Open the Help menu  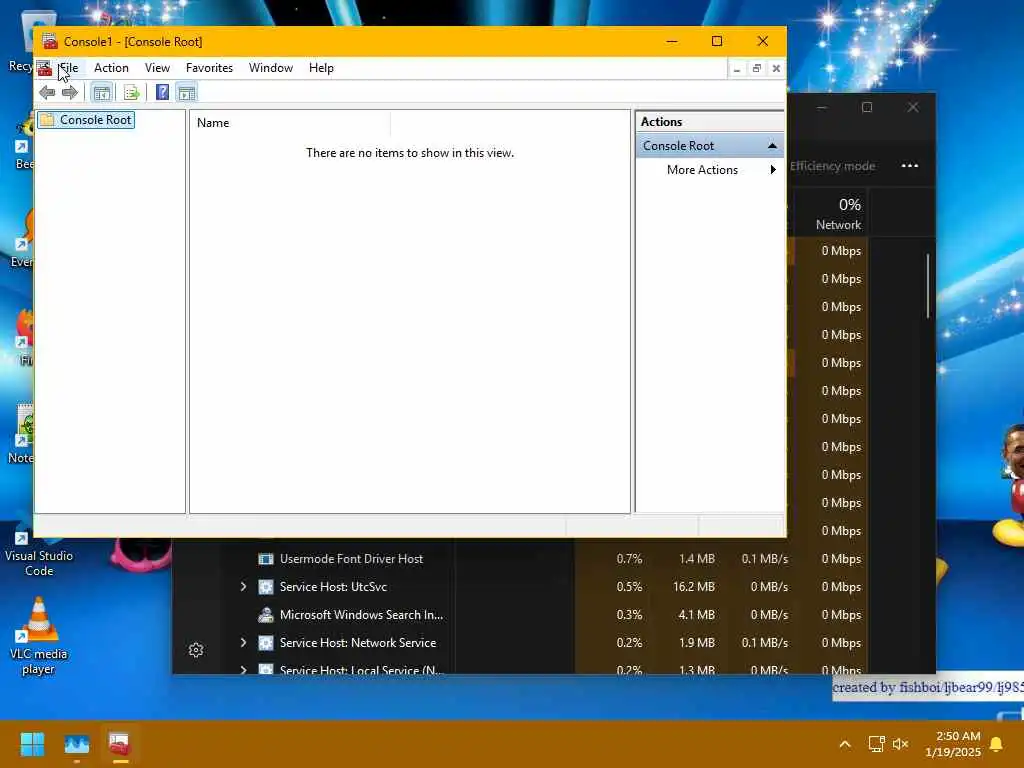coord(321,68)
